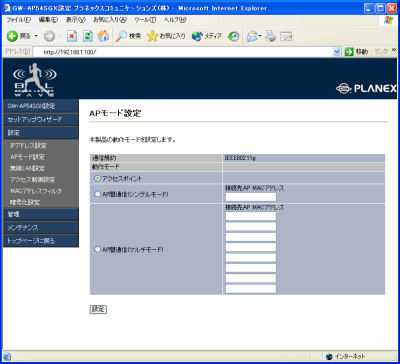Click the IEEE802.11g value text
This screenshot has height=364, width=400.
point(240,158)
